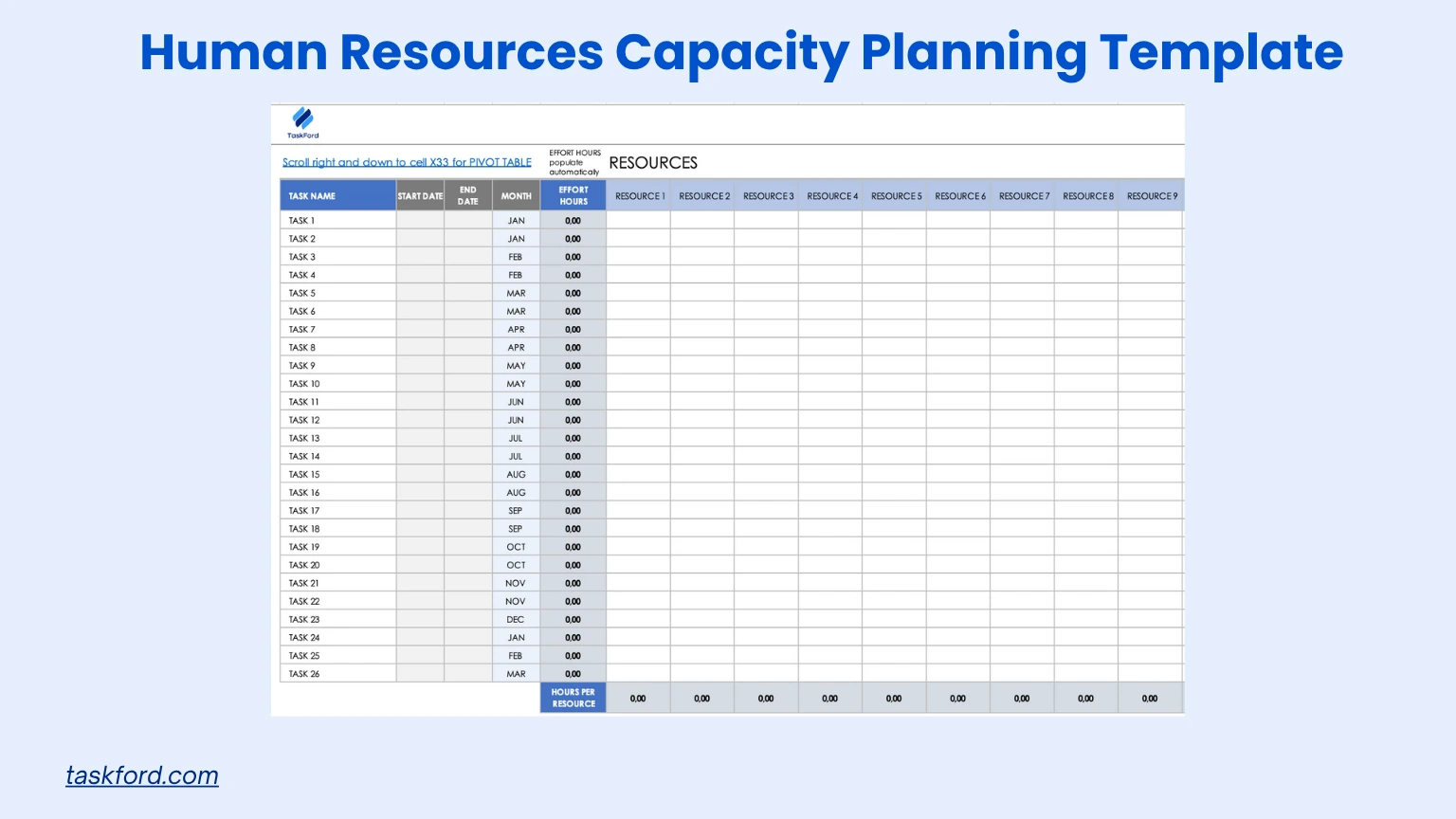This screenshot has width=1456, height=819.
Task: Click the TaskFord logo icon
Action: tap(303, 118)
